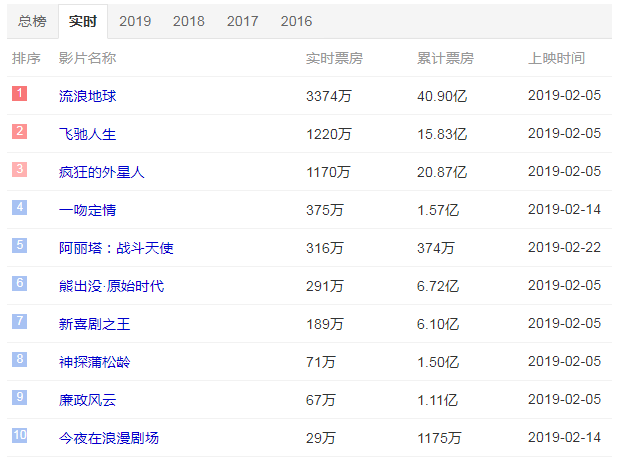618x458 pixels.
Task: Click the blue rank 4 badge
Action: click(19, 207)
